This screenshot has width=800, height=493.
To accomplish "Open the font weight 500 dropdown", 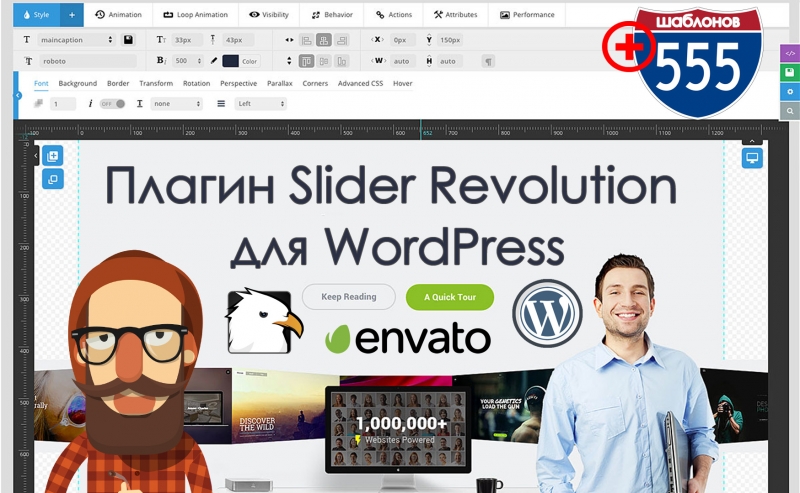I will coord(188,61).
